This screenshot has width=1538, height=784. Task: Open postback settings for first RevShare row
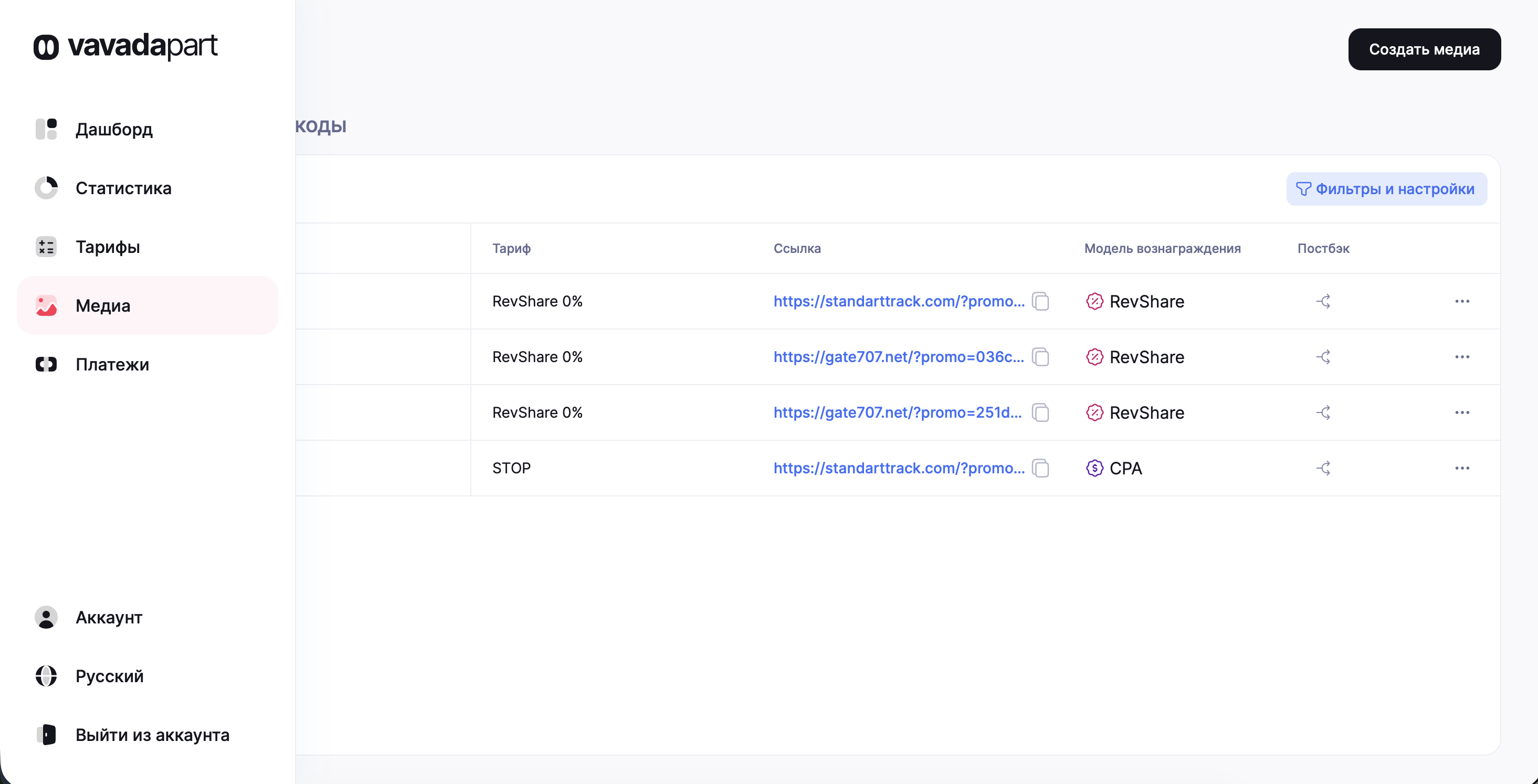(x=1323, y=302)
